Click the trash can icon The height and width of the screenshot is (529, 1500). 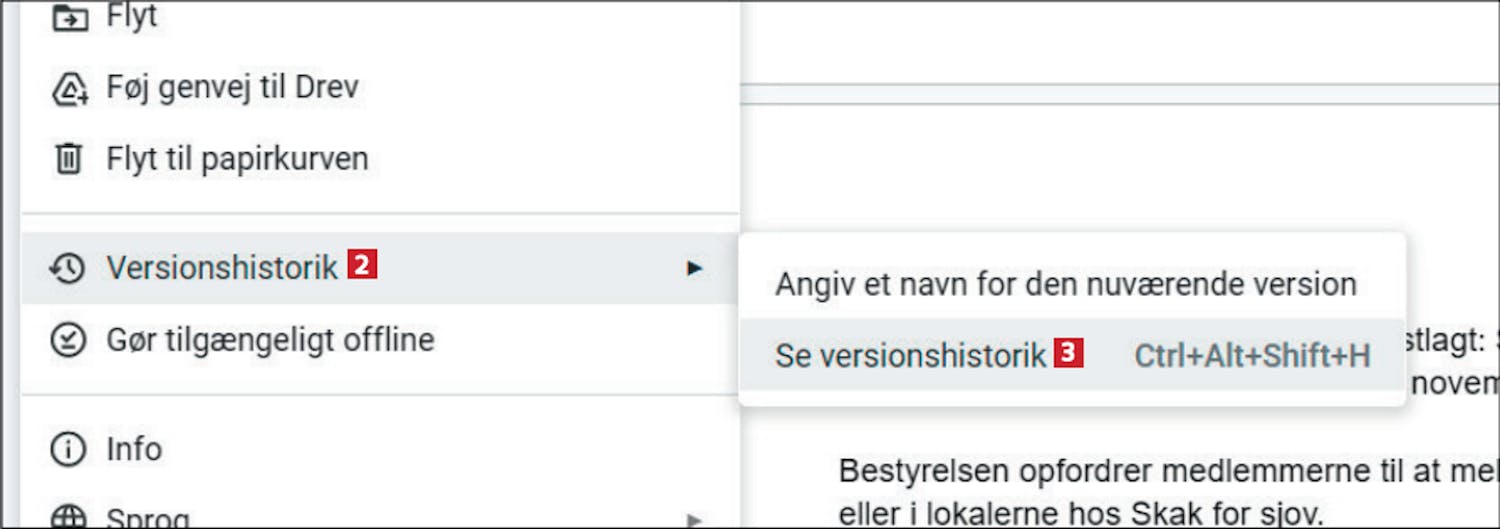coord(68,159)
